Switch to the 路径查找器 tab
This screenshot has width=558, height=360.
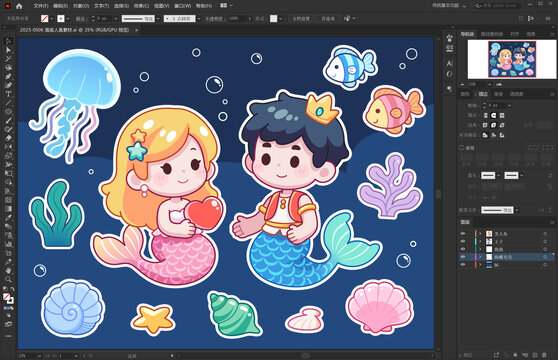coord(492,34)
